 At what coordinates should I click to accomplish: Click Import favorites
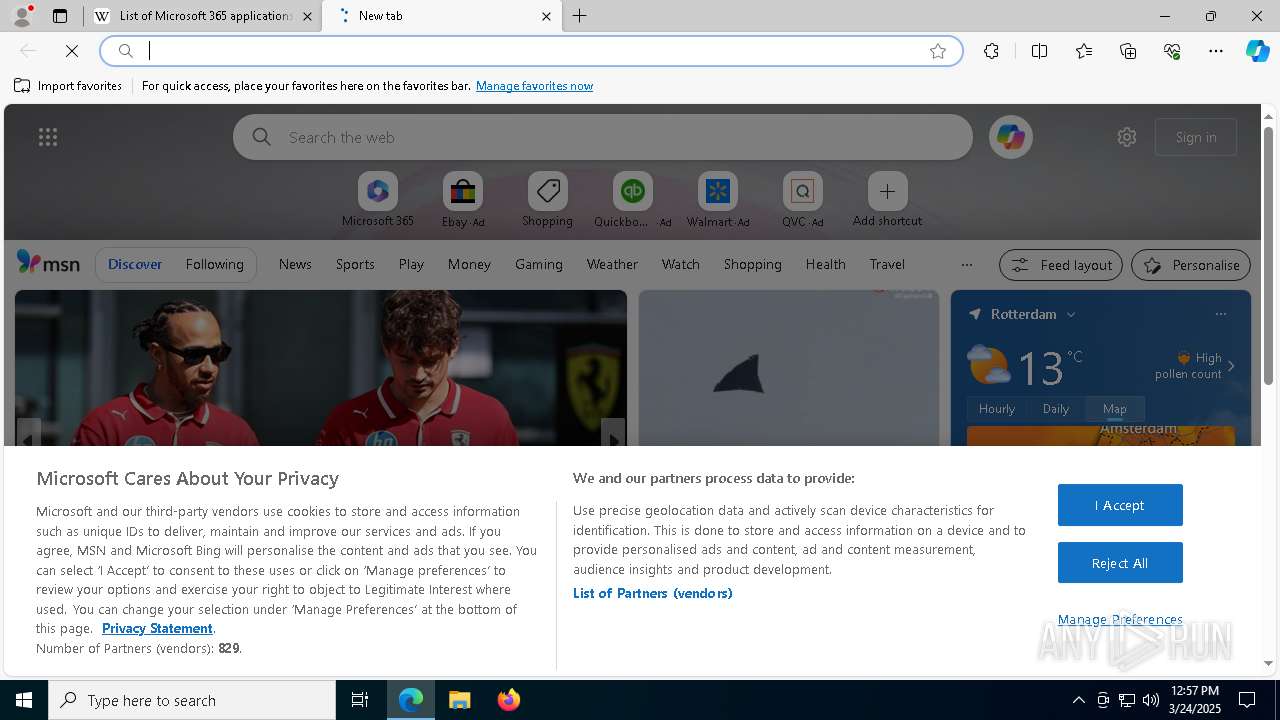pos(68,86)
